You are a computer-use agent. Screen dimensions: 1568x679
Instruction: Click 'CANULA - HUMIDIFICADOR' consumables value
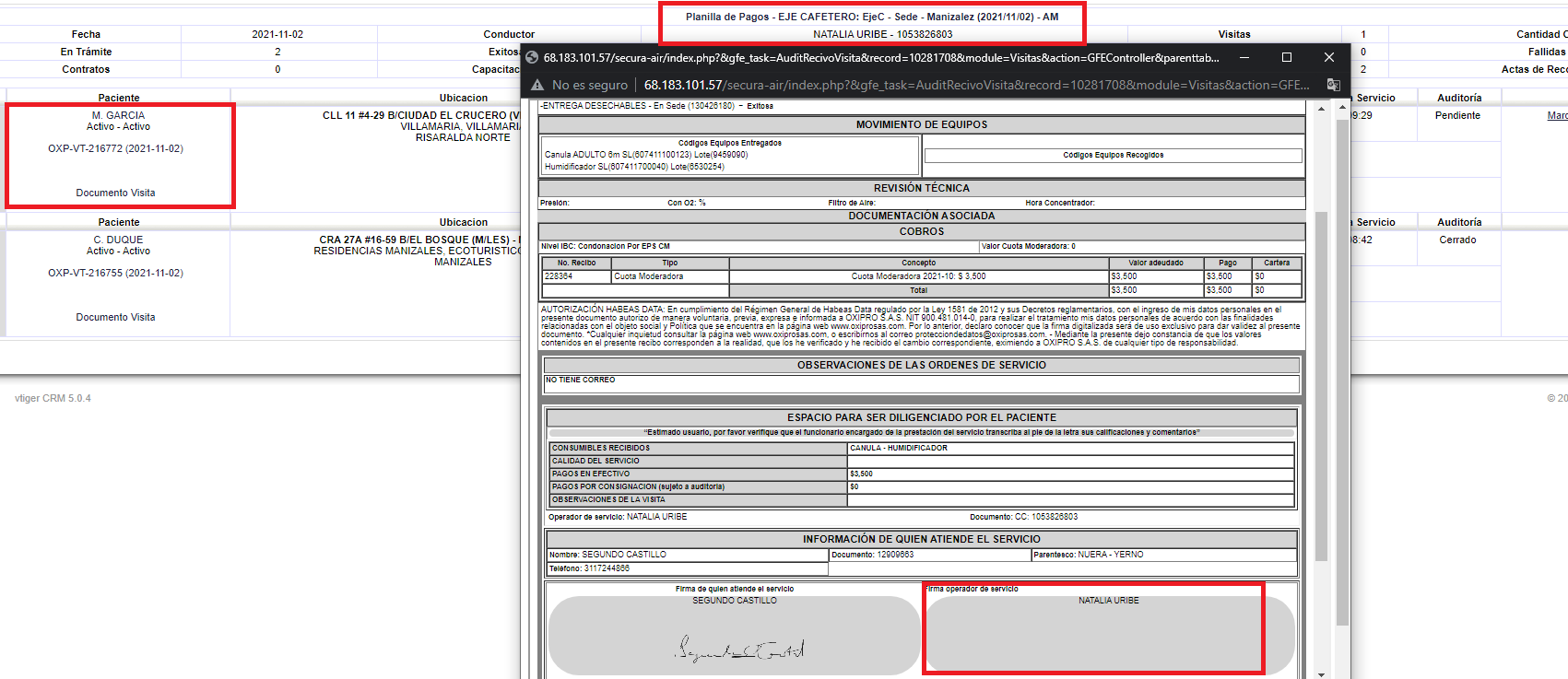click(x=899, y=448)
